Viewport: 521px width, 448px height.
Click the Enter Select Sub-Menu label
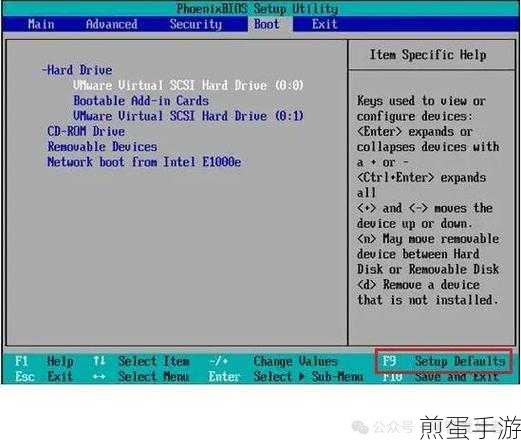coord(286,377)
